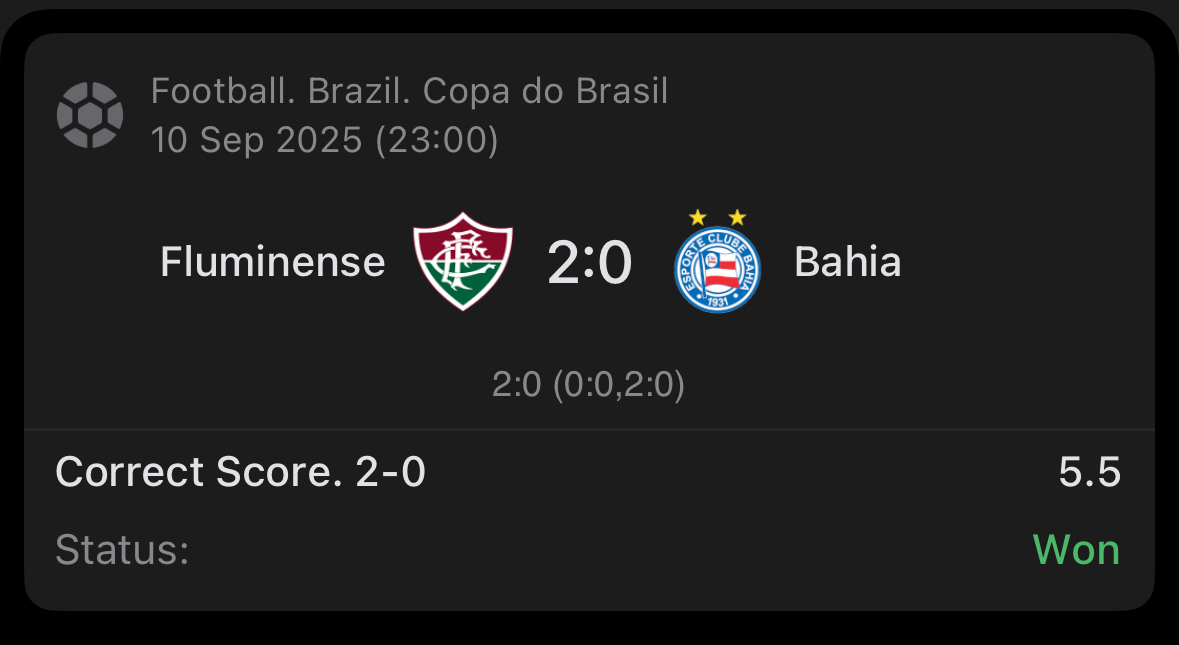Click the right gold star above Bahia crest
The height and width of the screenshot is (645, 1179).
(738, 217)
